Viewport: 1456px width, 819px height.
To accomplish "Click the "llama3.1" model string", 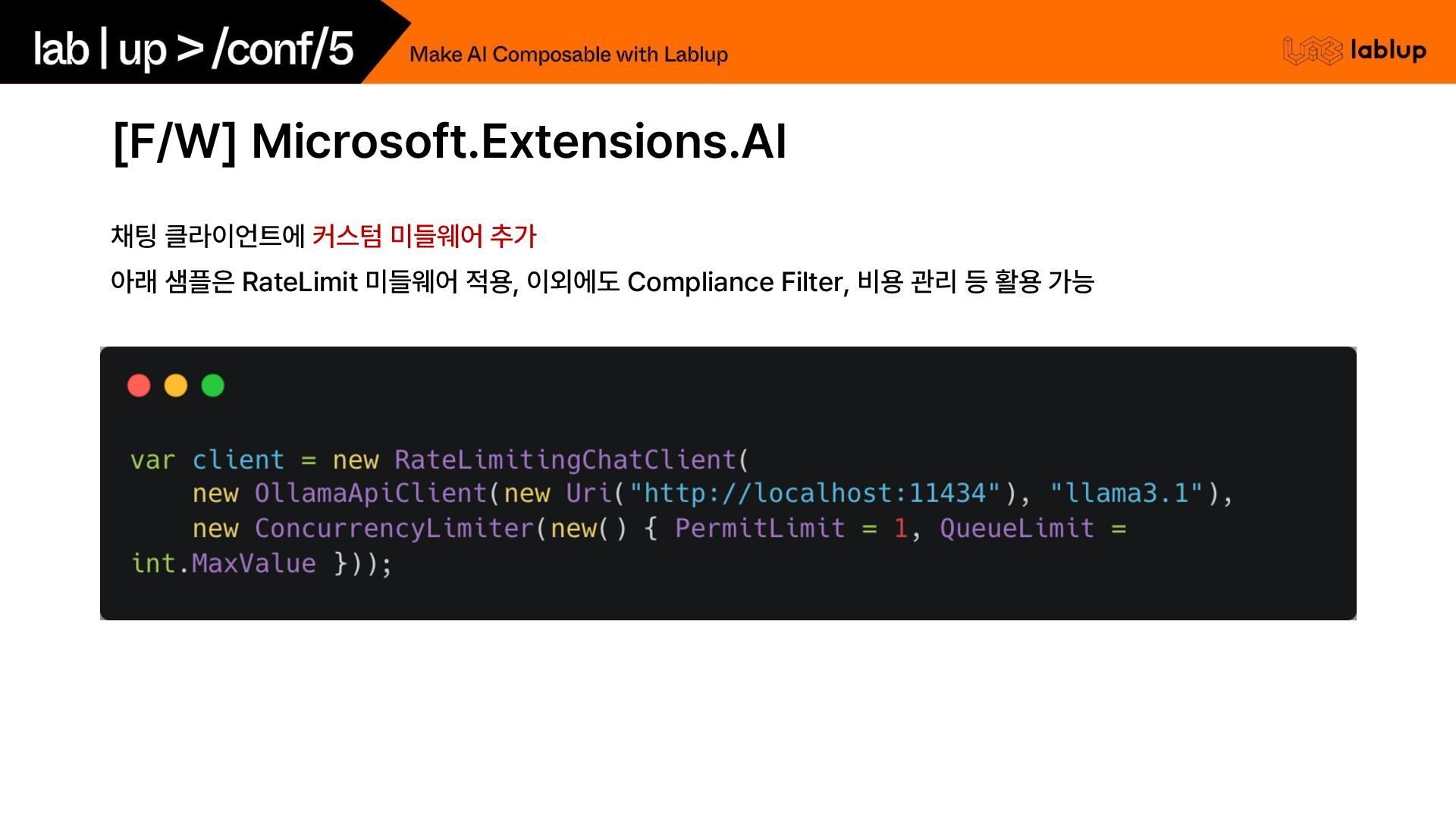I will point(1126,494).
